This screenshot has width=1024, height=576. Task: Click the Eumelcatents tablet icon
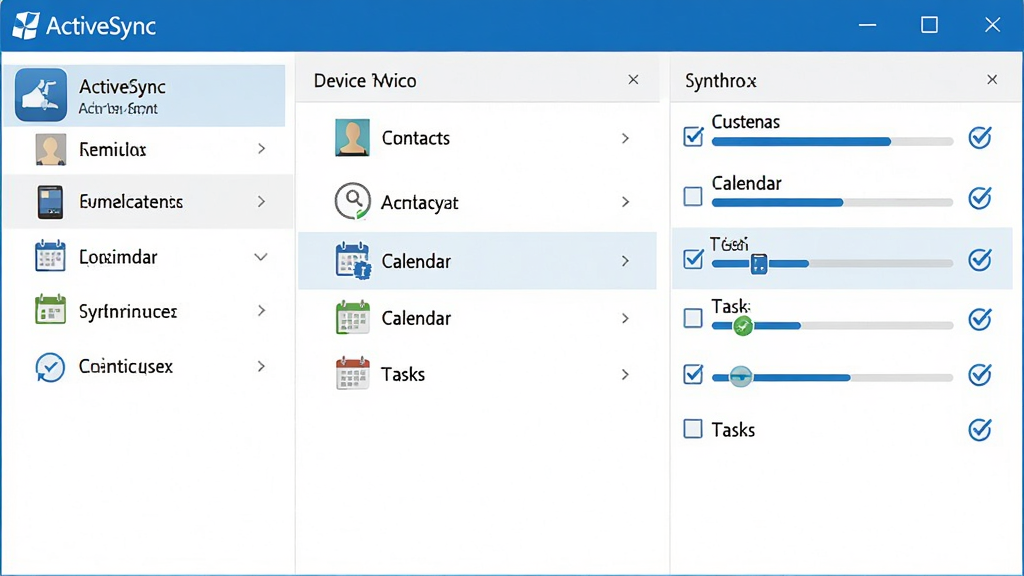(50, 201)
